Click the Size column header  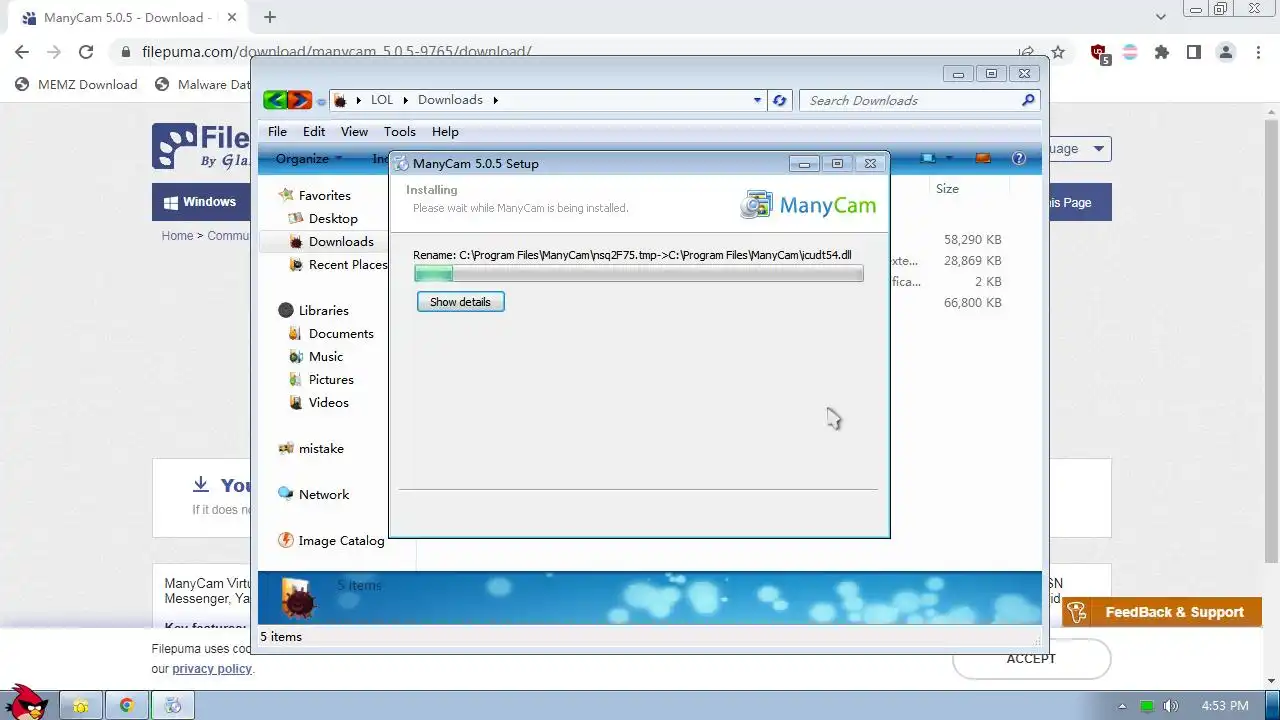pos(947,188)
